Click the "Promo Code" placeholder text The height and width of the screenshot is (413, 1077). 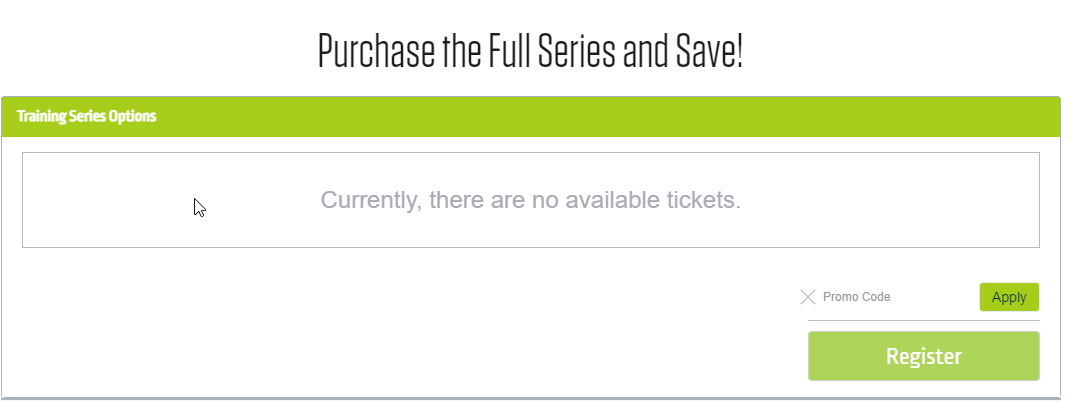(x=856, y=297)
